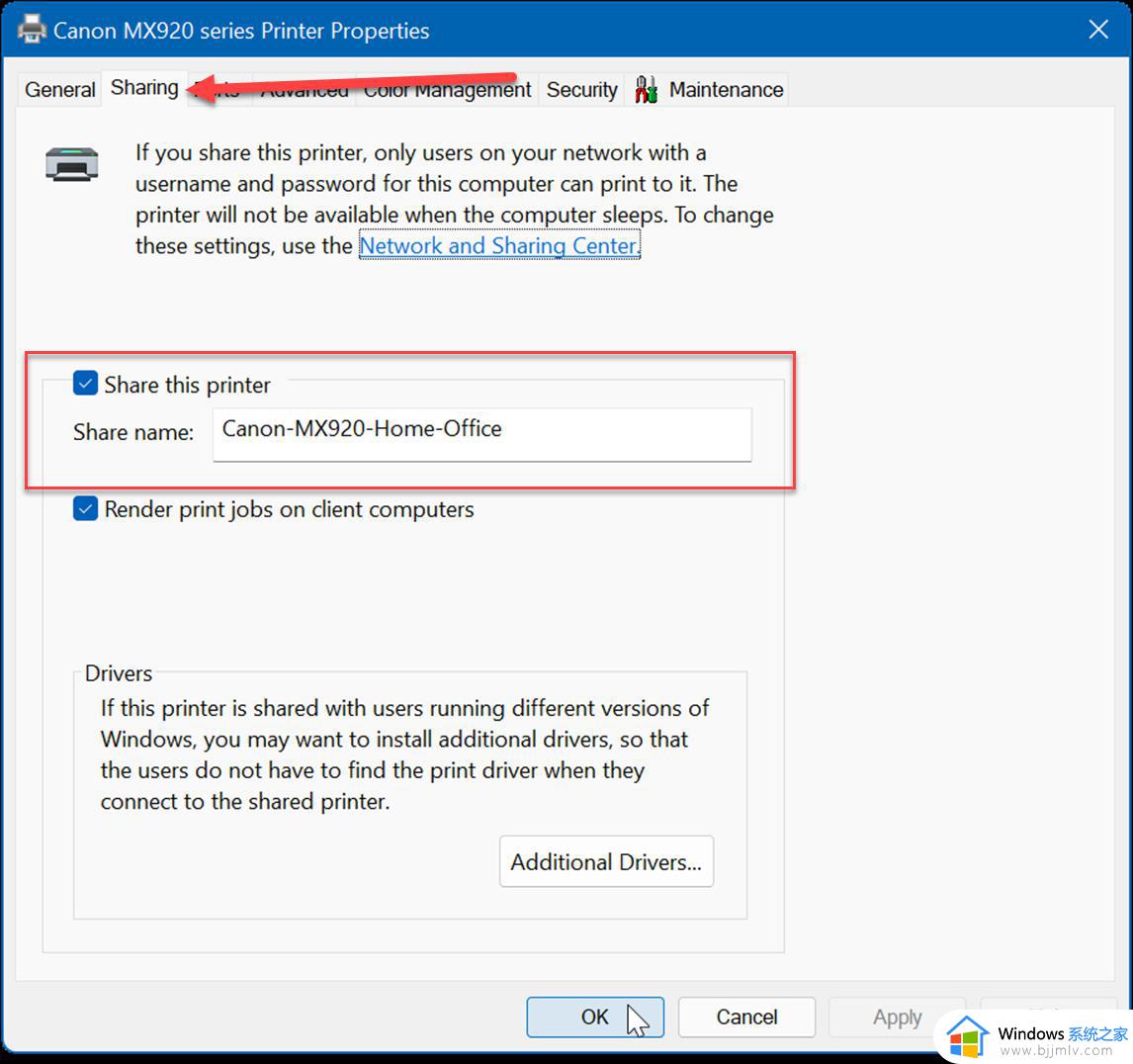Viewport: 1133px width, 1064px height.
Task: Open the Color Management tab
Action: [447, 90]
